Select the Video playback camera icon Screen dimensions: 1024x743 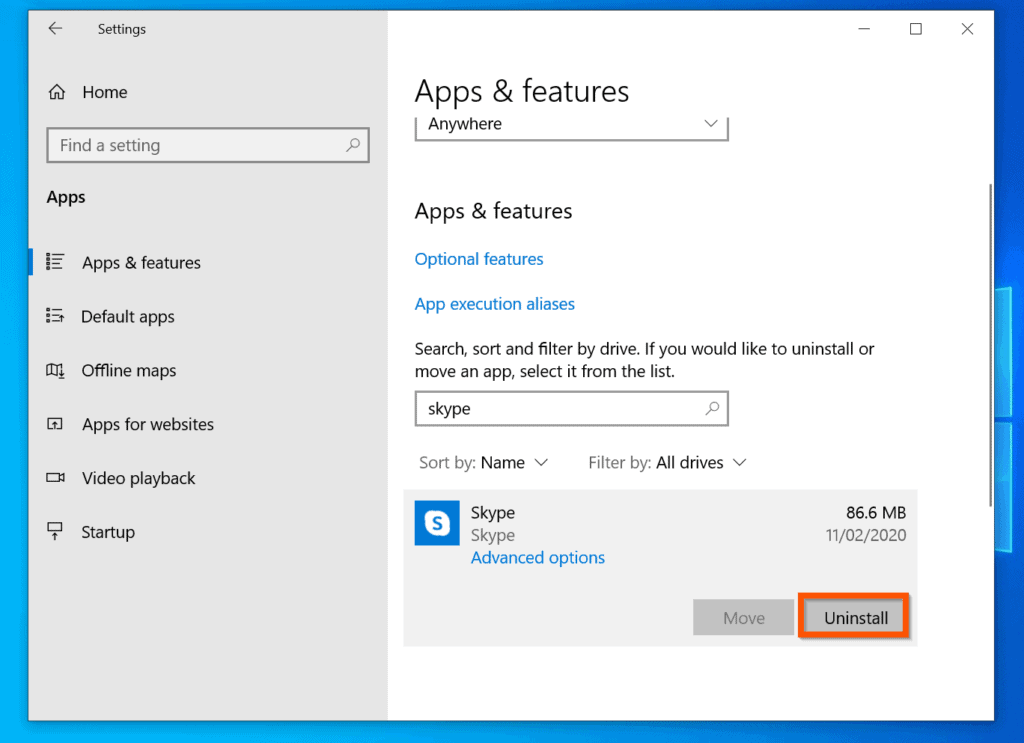56,477
